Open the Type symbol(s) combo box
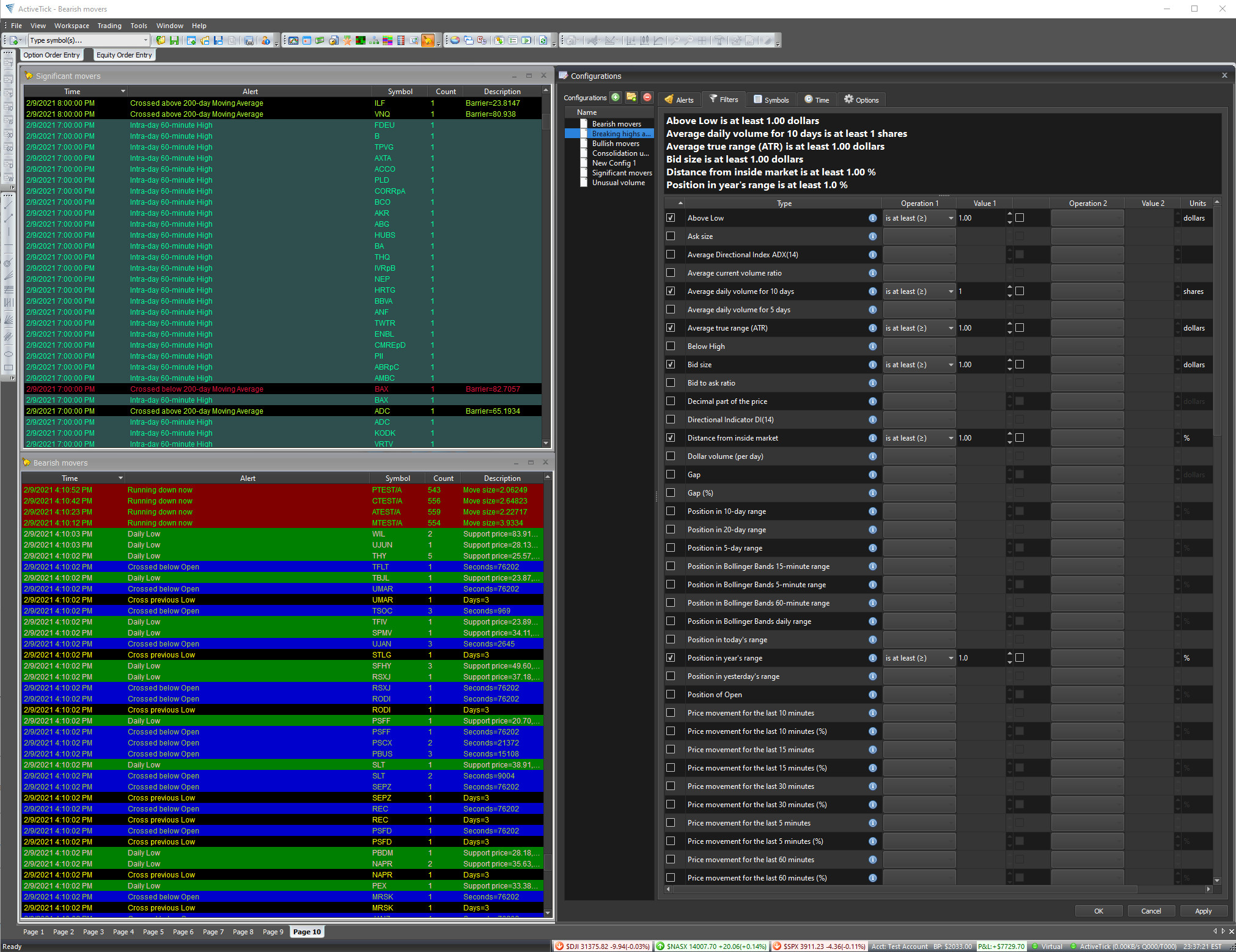The width and height of the screenshot is (1236, 952). [89, 40]
